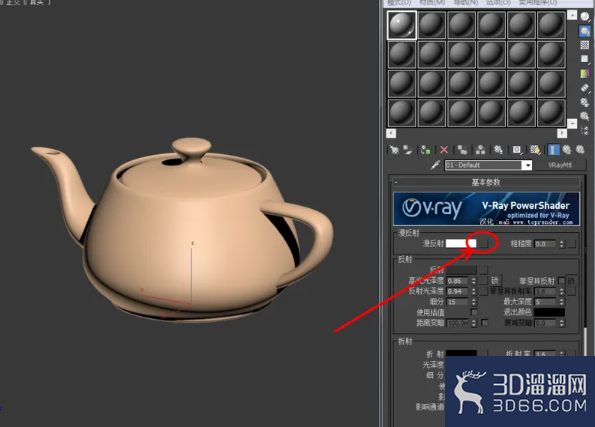Click the 高光光泽度 spinner arrows
This screenshot has height=427, width=595.
tap(474, 281)
